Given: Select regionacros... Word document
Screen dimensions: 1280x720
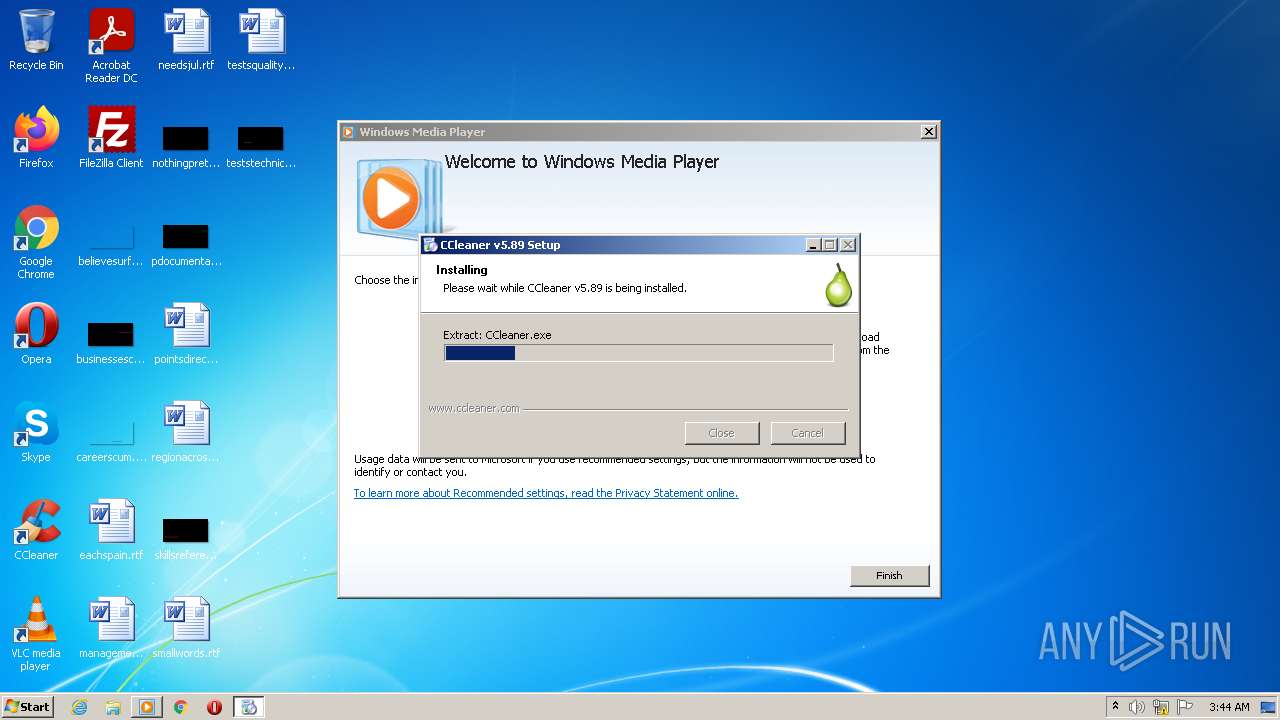Looking at the screenshot, I should [186, 432].
